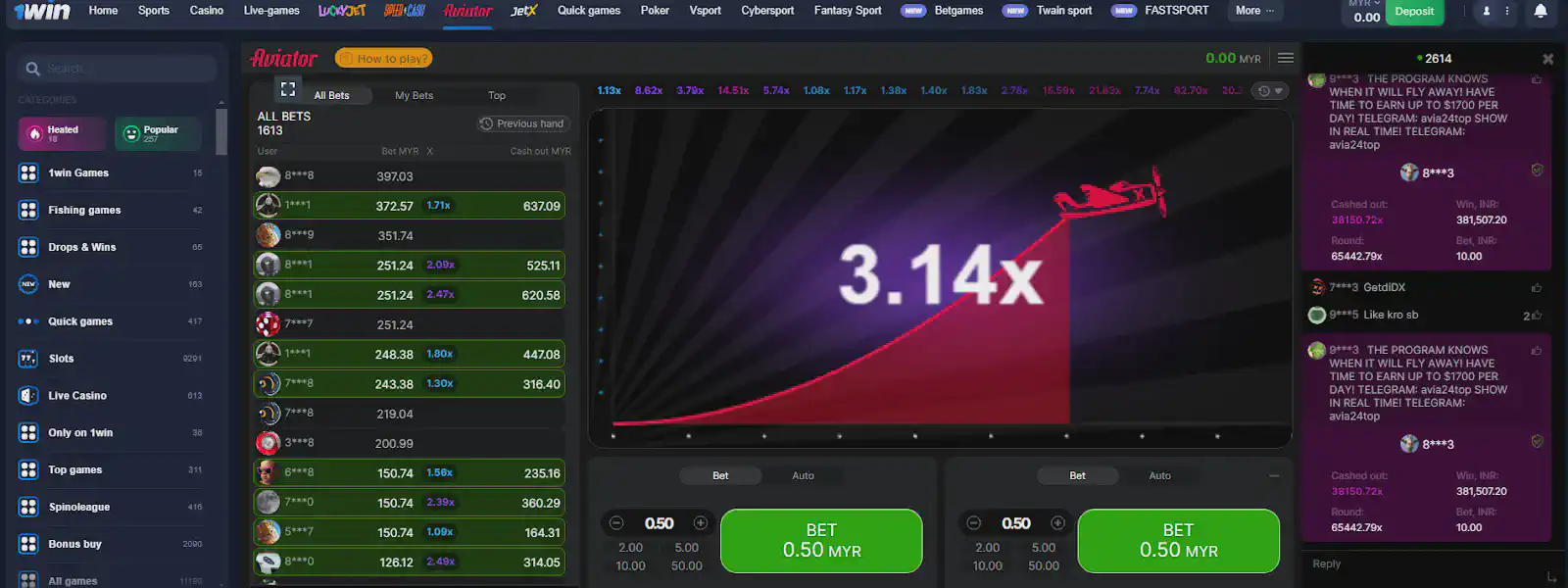Select Bet mode in the left bet panel

tap(720, 475)
